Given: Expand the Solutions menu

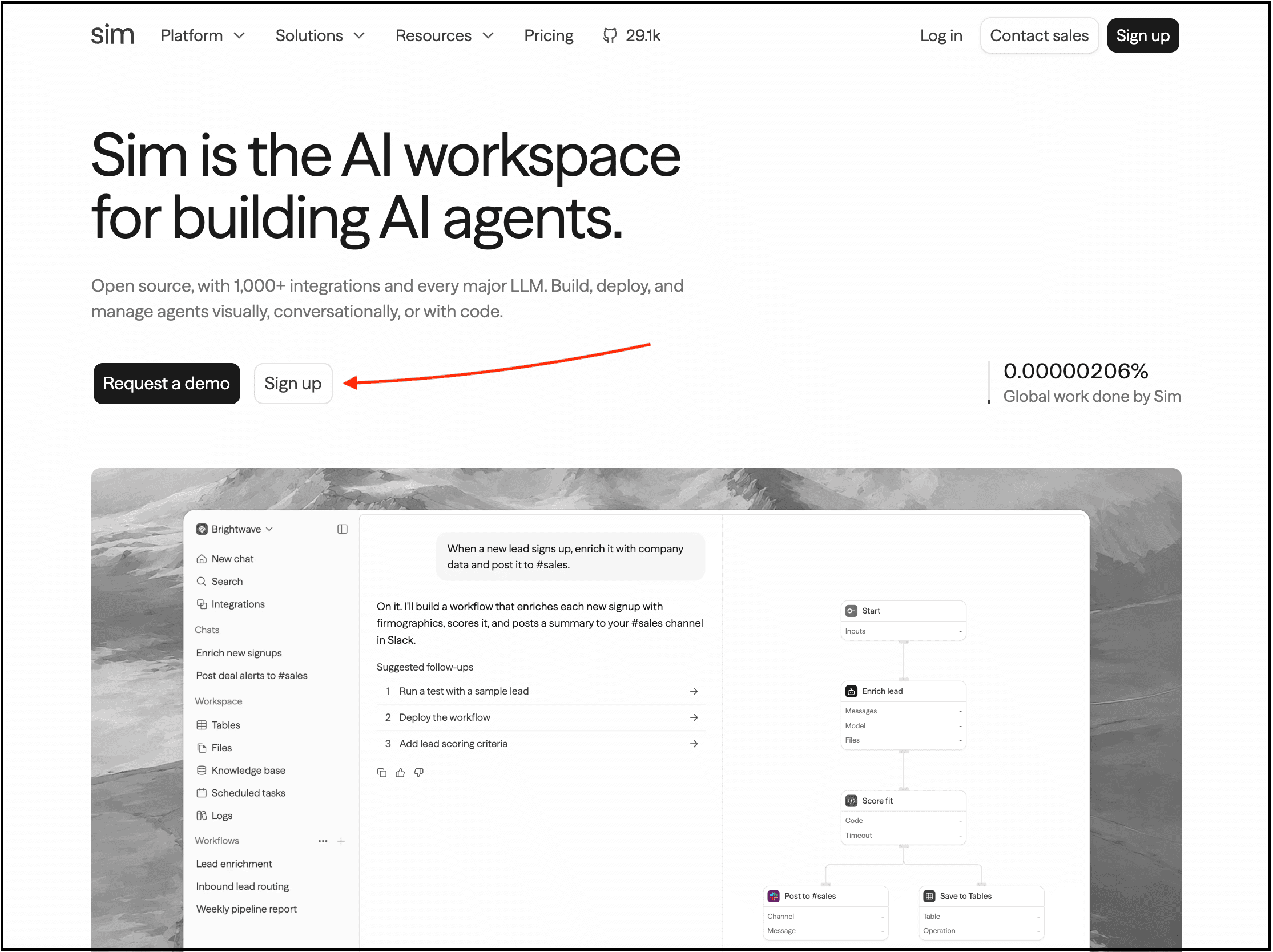Looking at the screenshot, I should pos(321,35).
